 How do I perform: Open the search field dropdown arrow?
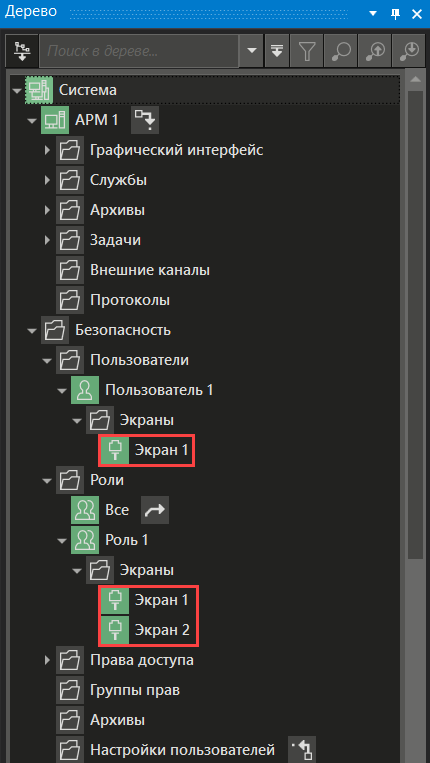click(x=251, y=51)
